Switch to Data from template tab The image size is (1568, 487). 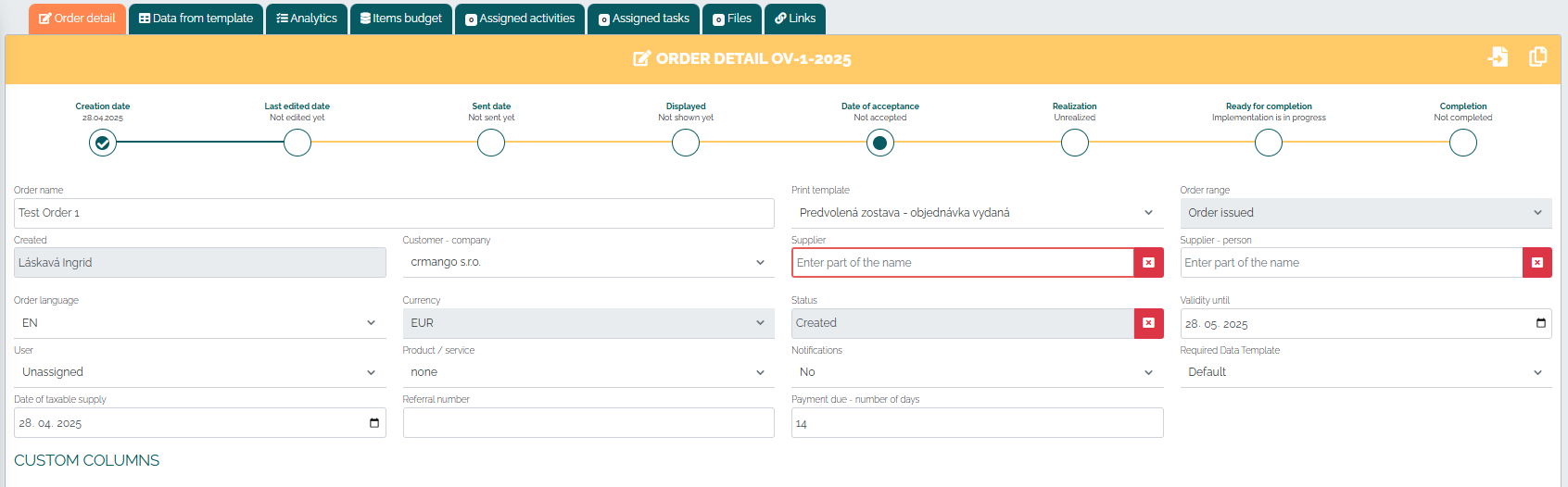click(196, 19)
